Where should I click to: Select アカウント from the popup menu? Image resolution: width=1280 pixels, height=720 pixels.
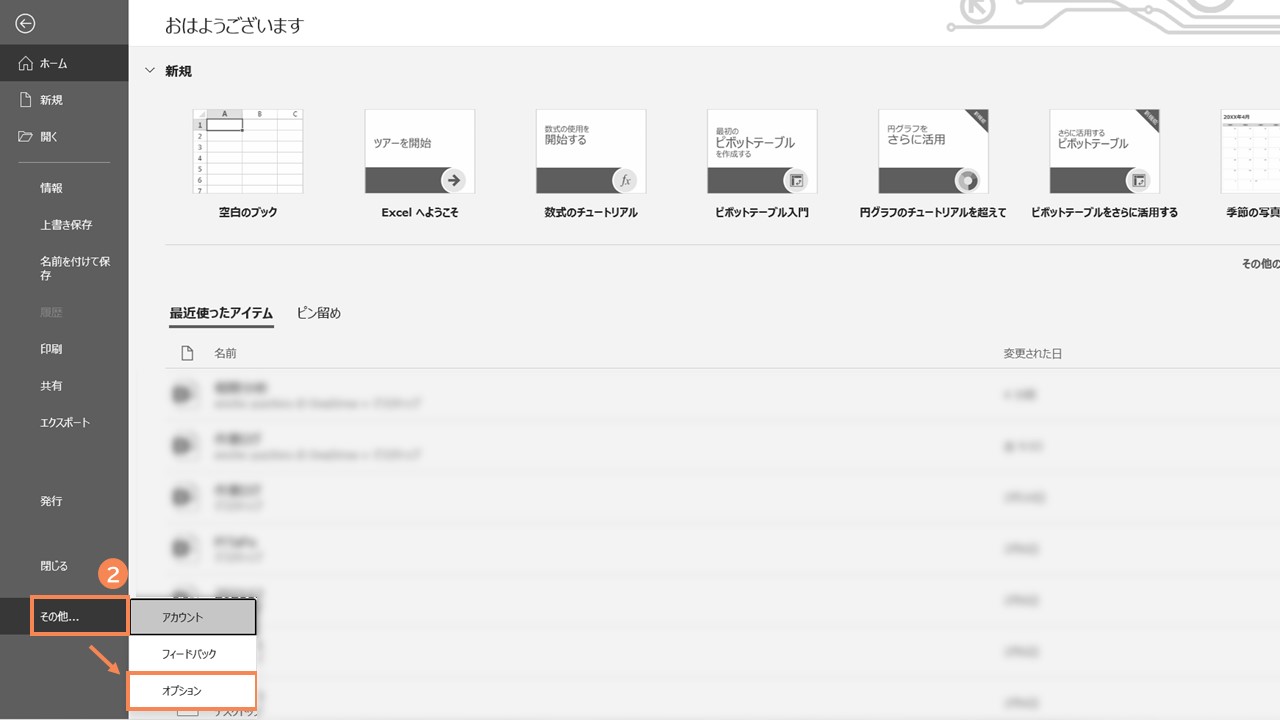click(192, 617)
